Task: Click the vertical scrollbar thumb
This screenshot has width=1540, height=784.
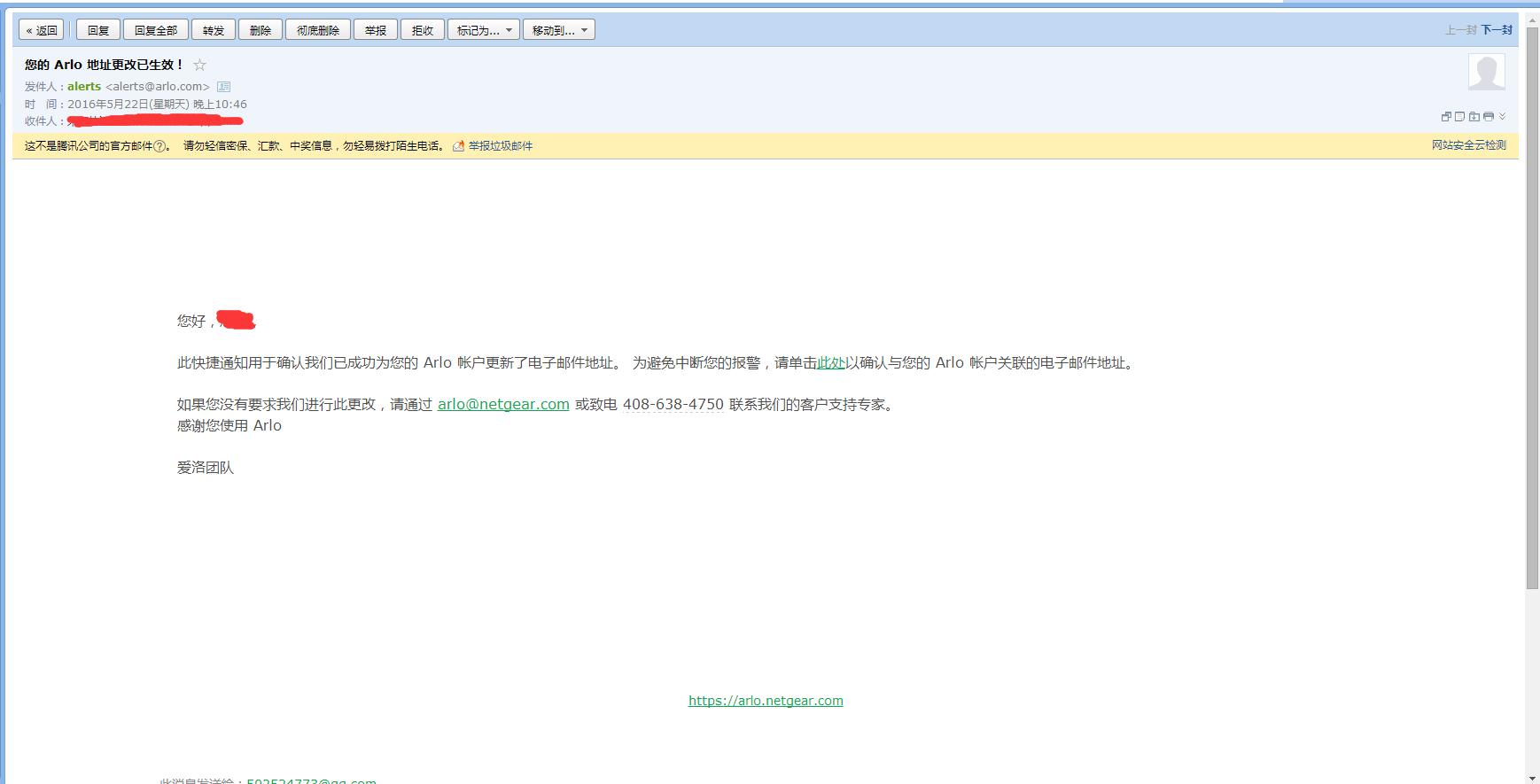Action: pos(1532,308)
